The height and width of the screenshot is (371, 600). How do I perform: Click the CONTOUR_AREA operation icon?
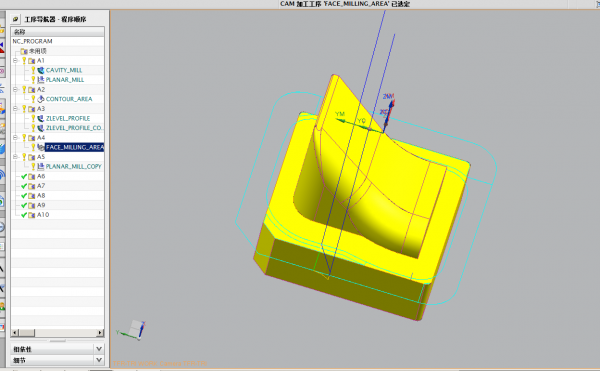pos(41,99)
